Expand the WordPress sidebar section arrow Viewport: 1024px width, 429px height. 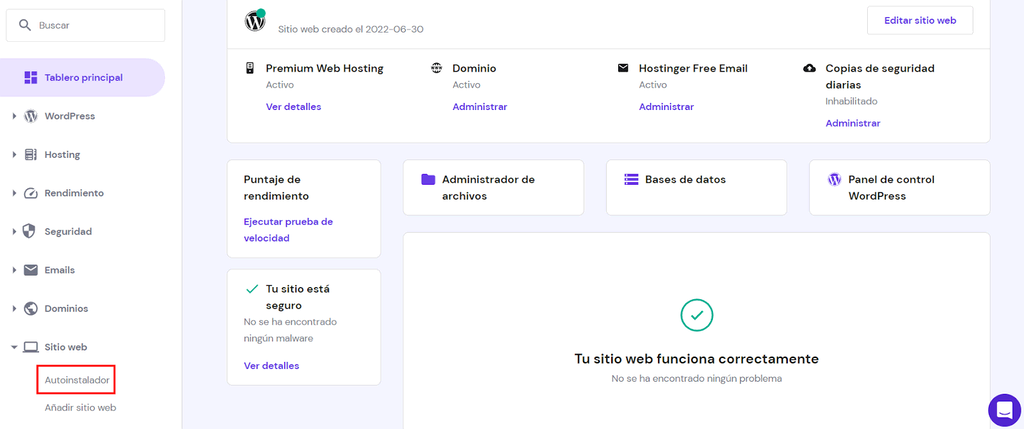click(14, 116)
